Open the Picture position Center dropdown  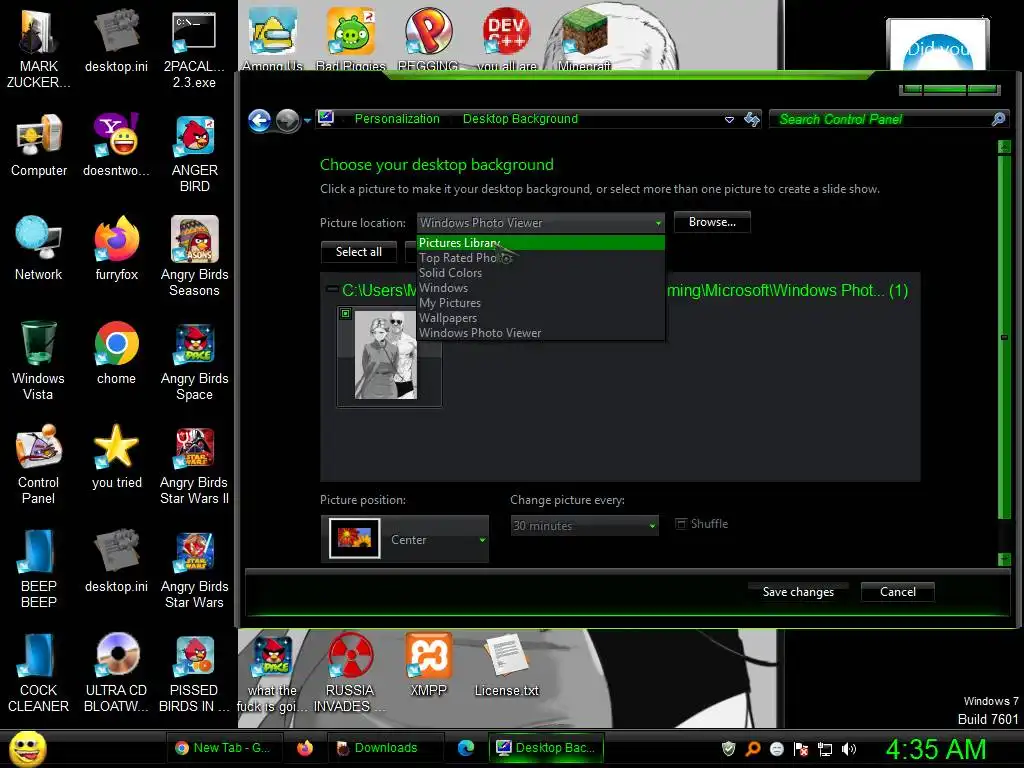pyautogui.click(x=404, y=539)
